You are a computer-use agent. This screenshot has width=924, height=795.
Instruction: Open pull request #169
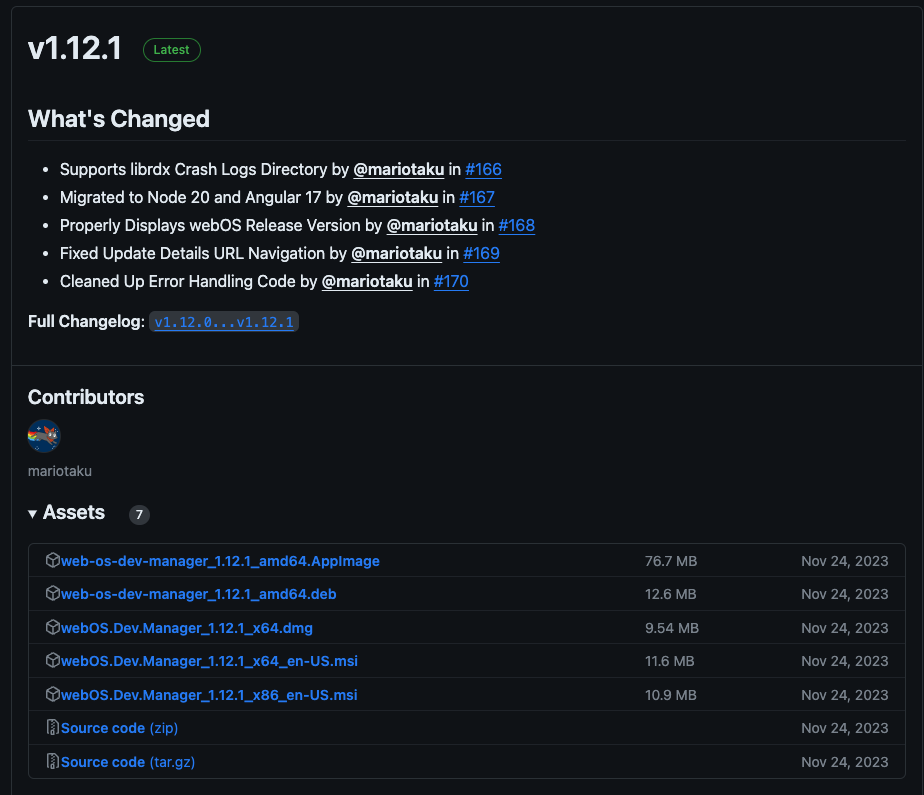coord(481,253)
